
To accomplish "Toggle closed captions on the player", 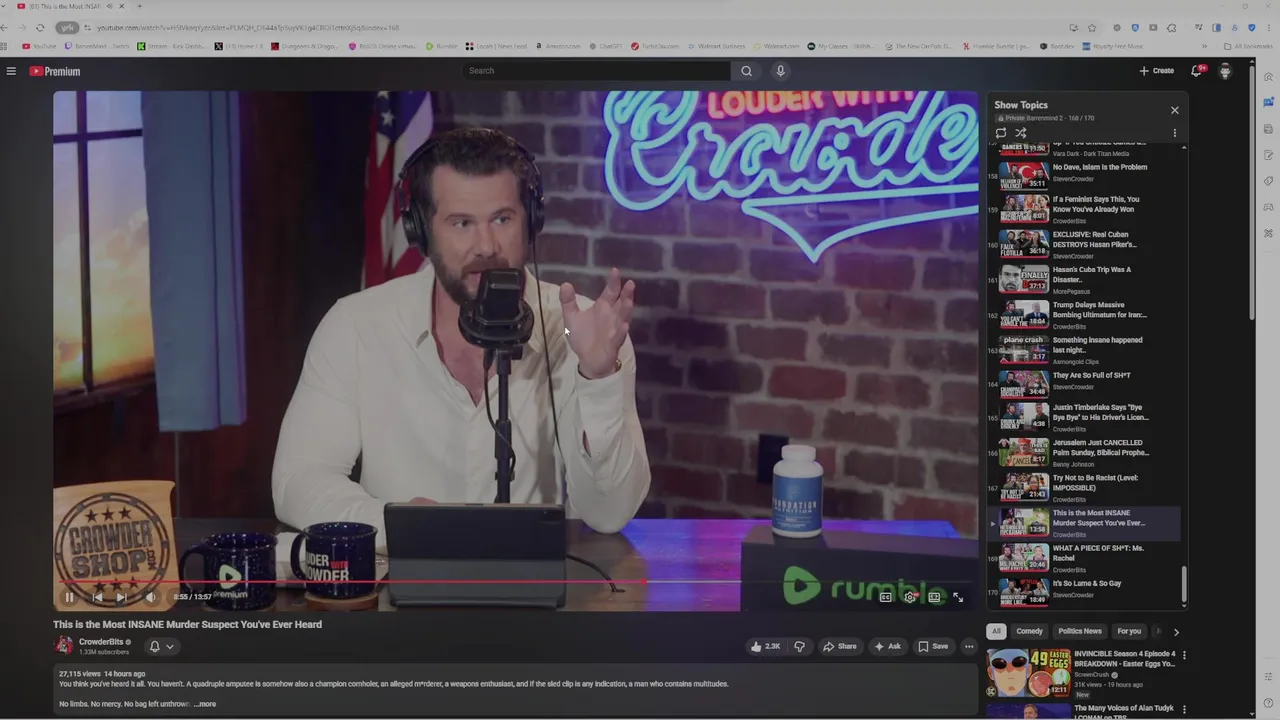I will click(x=885, y=597).
